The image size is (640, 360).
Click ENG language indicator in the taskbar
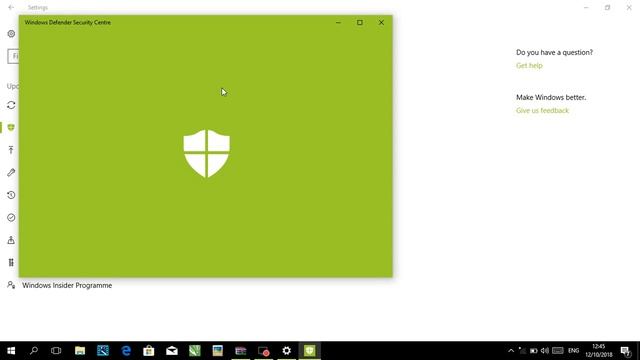point(573,351)
